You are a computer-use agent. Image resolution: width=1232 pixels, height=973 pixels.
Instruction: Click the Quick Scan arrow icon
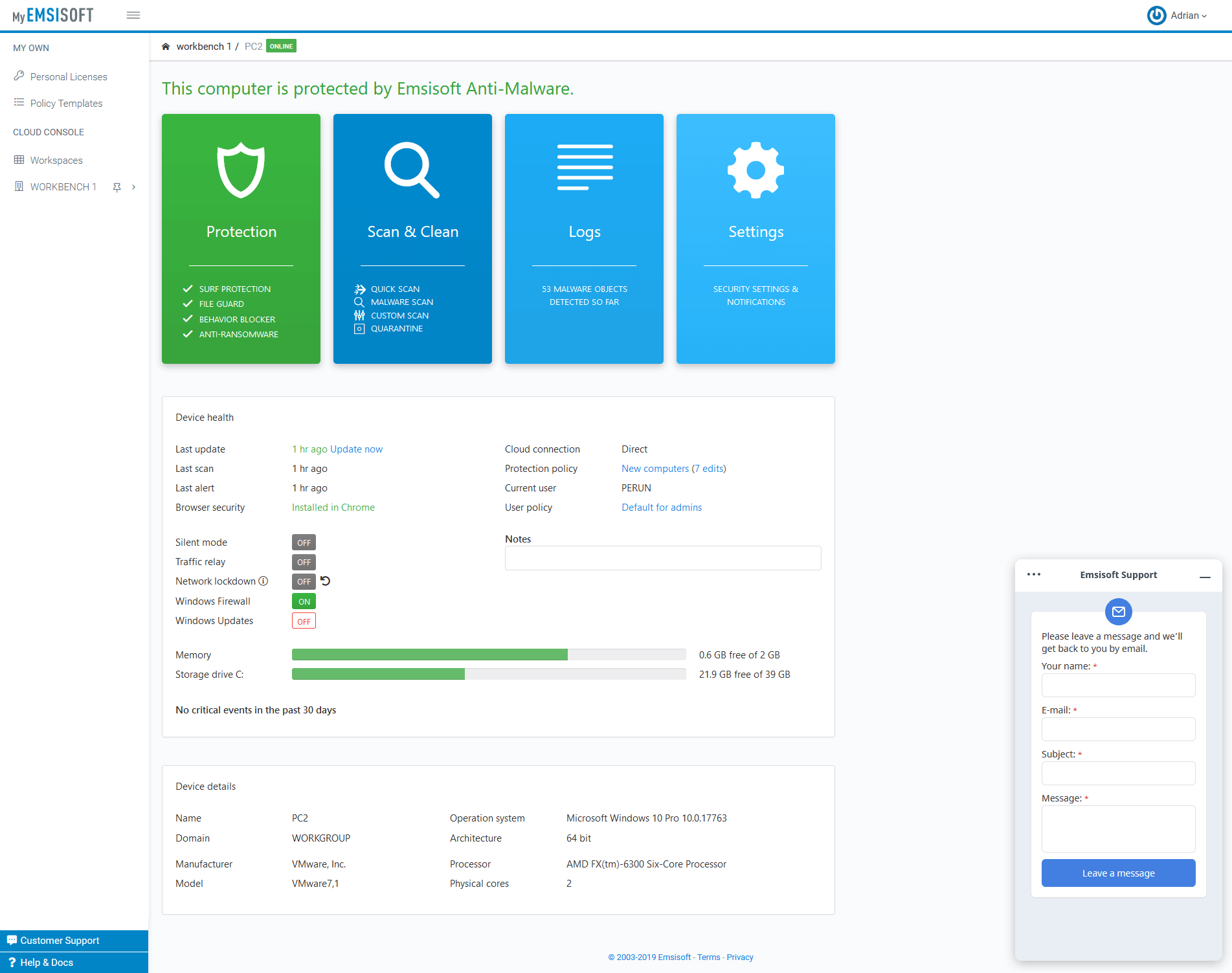click(360, 289)
